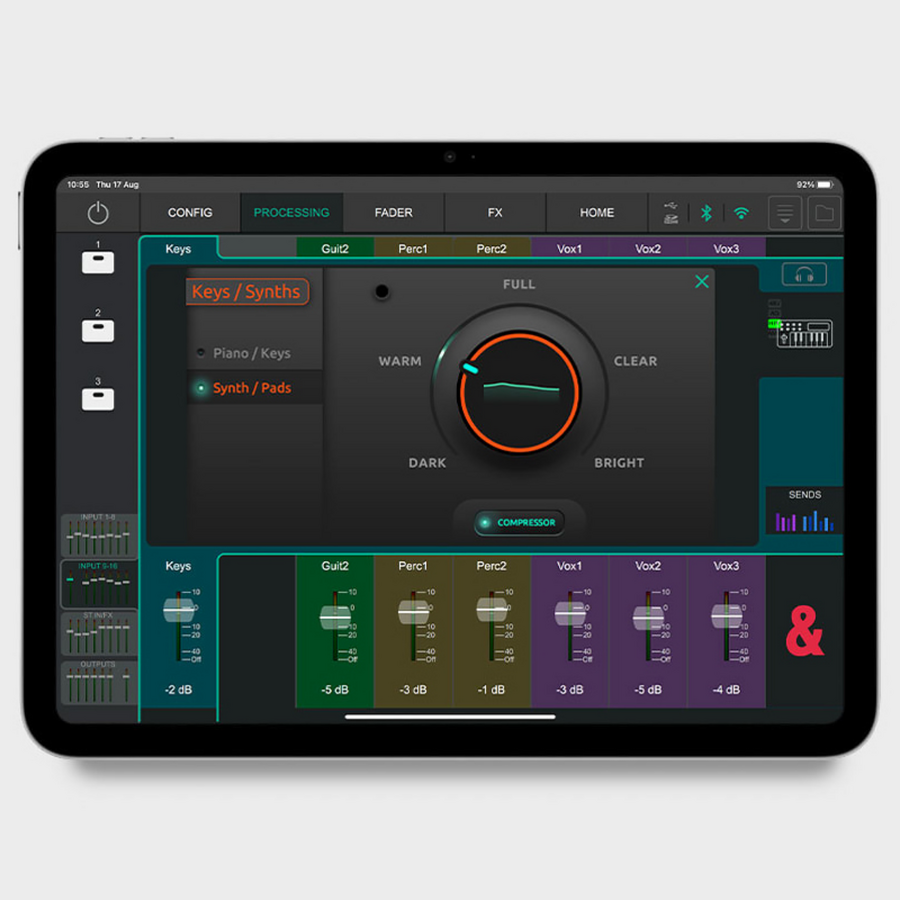Select the Piano / Keys preset option
900x900 pixels.
tap(251, 353)
